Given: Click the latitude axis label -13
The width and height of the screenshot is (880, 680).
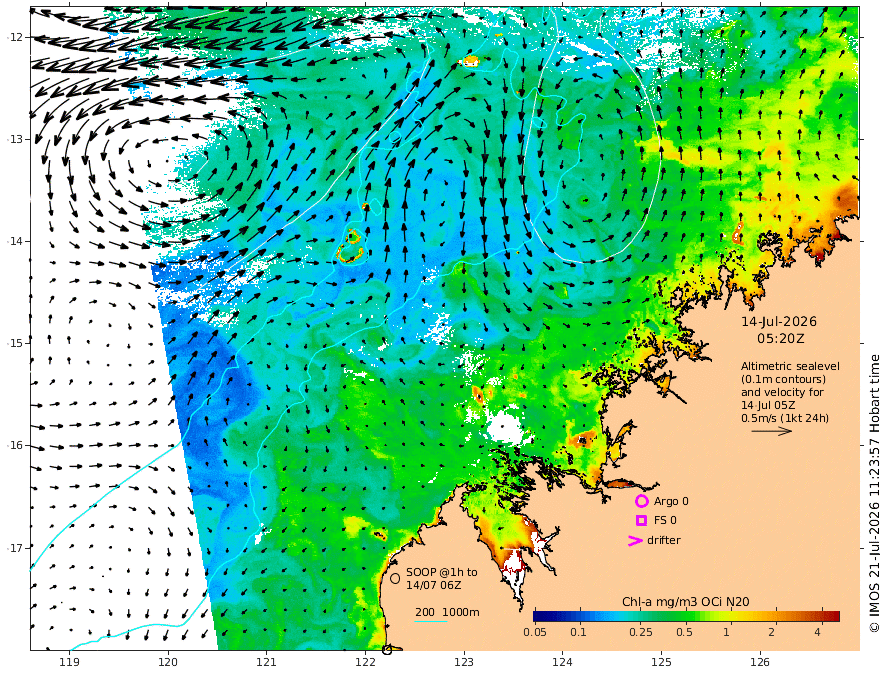Looking at the screenshot, I should click(15, 139).
